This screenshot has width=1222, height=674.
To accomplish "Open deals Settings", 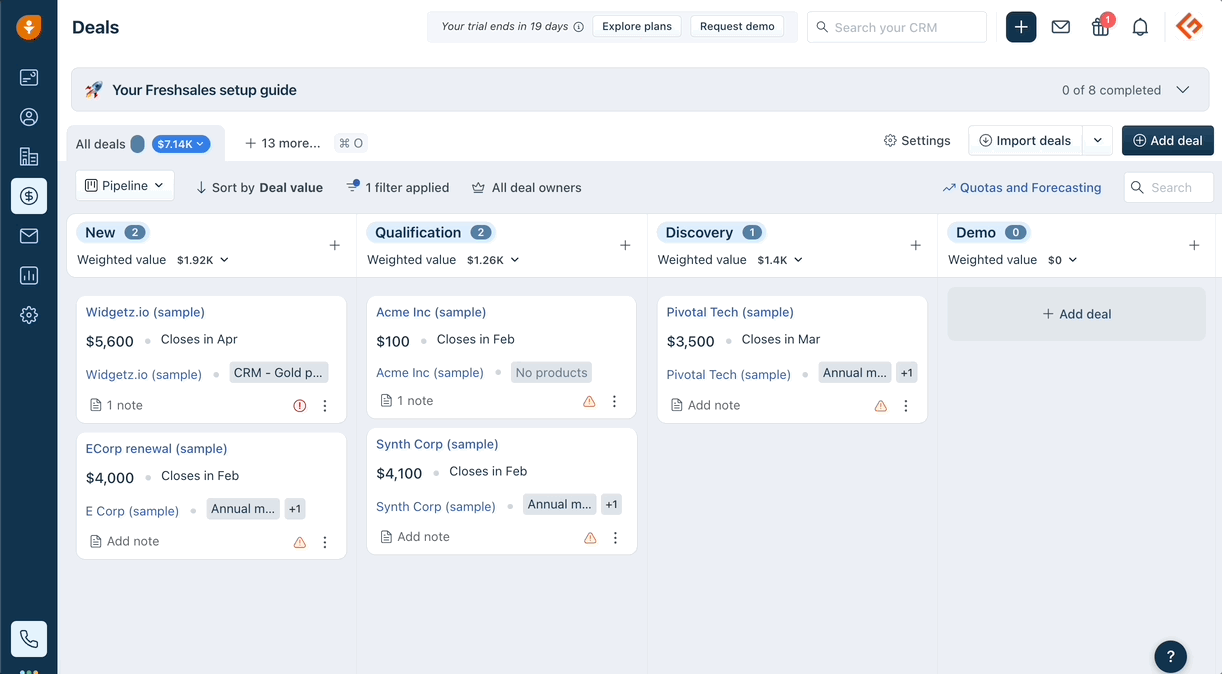I will coord(917,141).
